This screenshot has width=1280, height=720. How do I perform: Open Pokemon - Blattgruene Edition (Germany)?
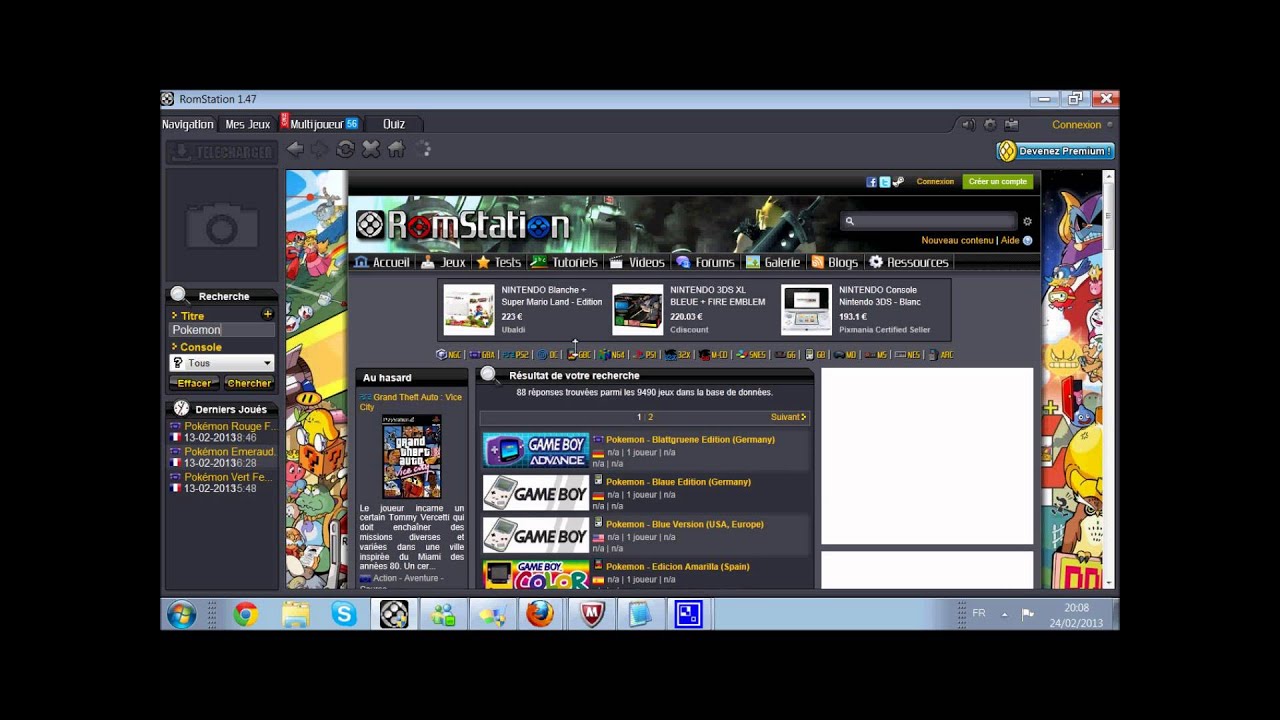point(690,439)
